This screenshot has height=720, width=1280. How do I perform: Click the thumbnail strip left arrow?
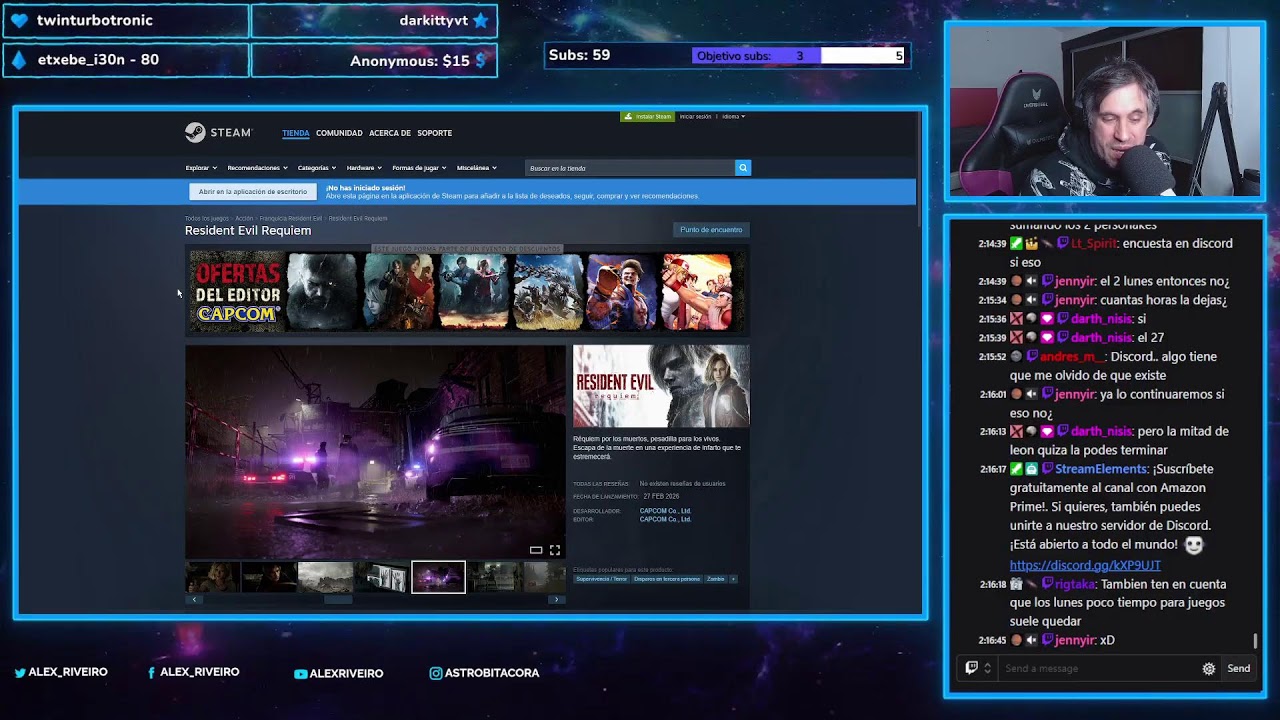194,599
